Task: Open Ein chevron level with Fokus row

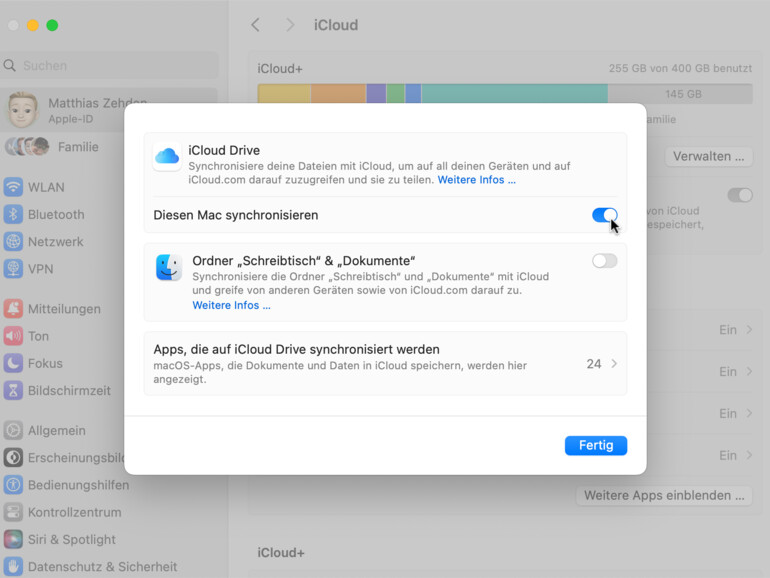Action: [x=749, y=371]
